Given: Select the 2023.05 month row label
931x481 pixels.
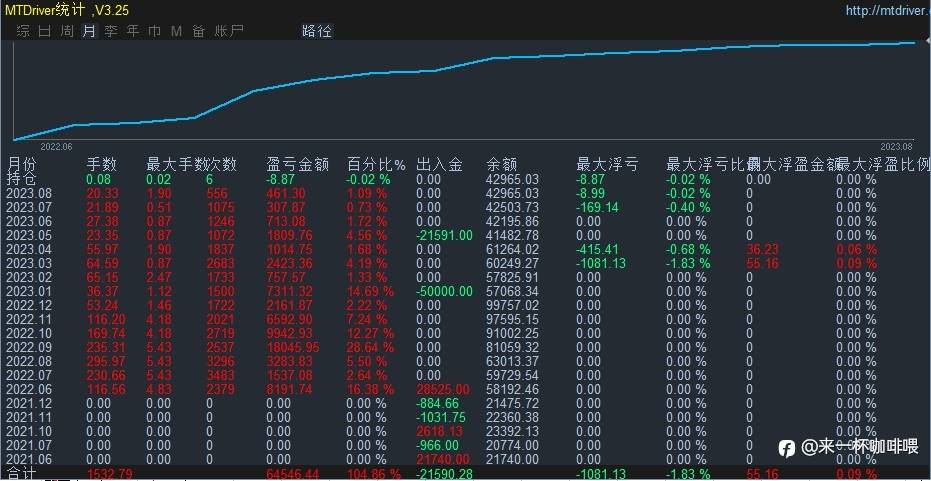Looking at the screenshot, I should (x=29, y=235).
